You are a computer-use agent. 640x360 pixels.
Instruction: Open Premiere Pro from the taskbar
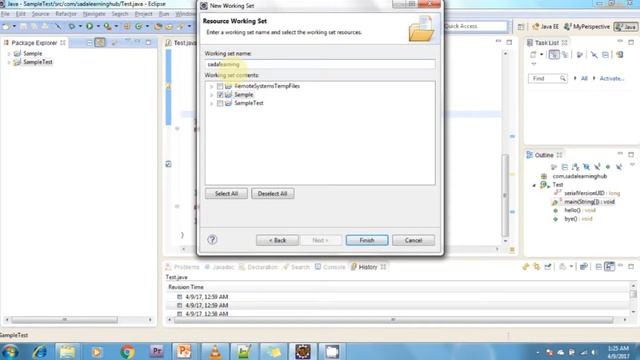157,351
